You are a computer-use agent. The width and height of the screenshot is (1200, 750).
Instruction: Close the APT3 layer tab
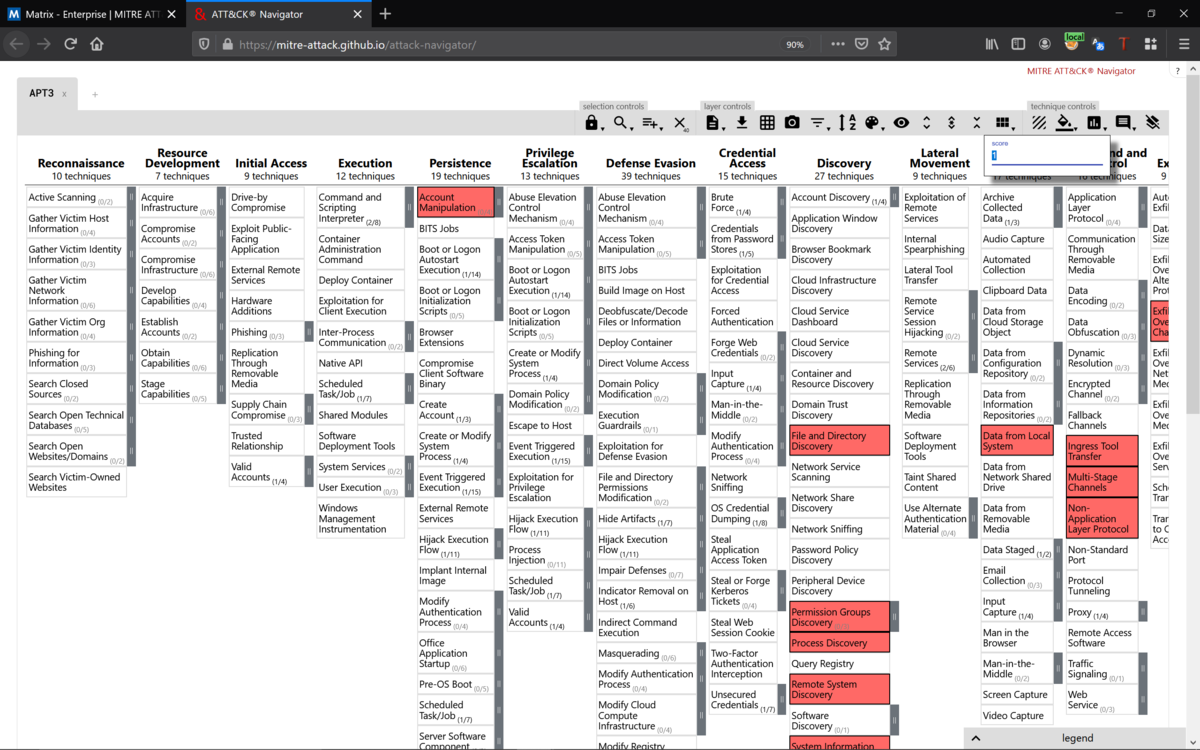click(x=64, y=94)
